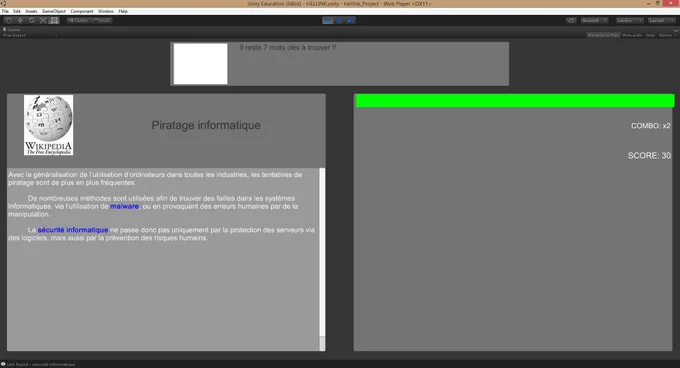Click the Wikipedia globe logo

tap(49, 125)
